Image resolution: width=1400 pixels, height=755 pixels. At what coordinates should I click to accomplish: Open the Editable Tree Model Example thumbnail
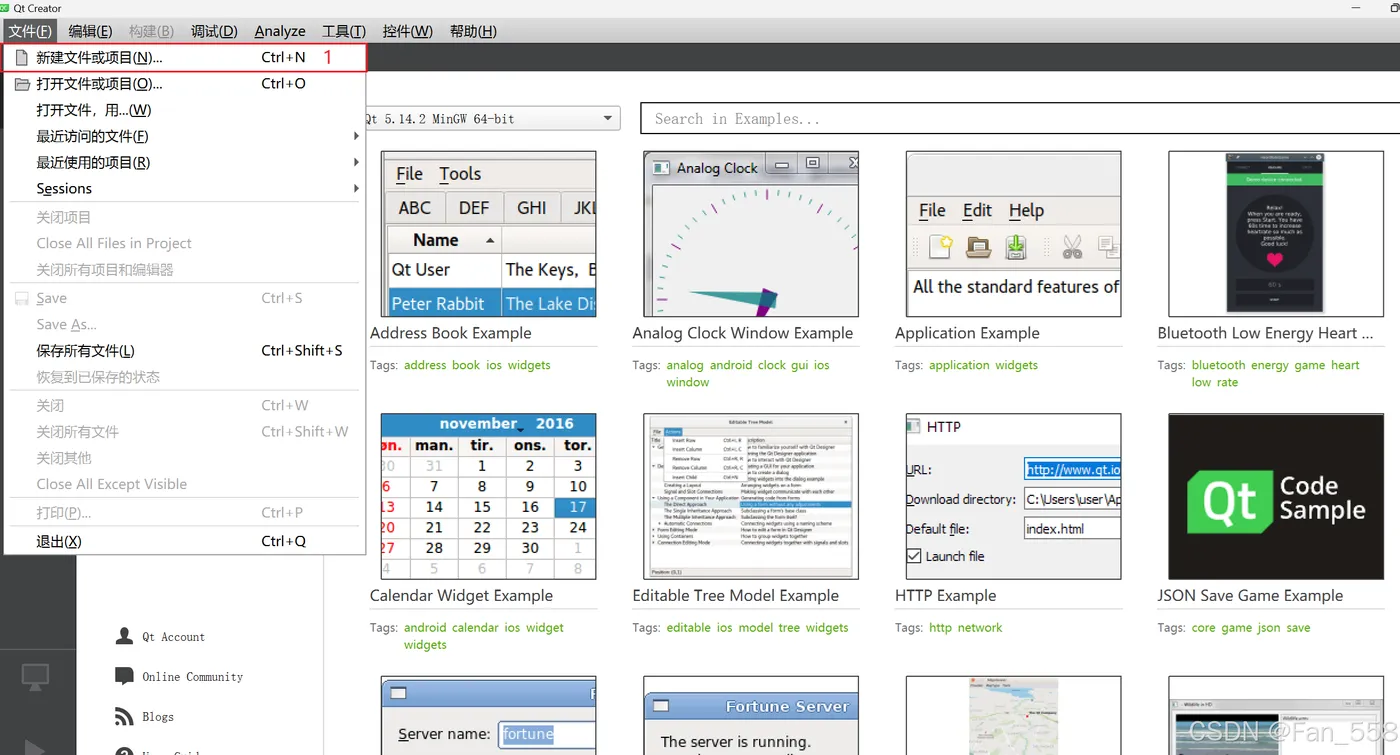751,496
